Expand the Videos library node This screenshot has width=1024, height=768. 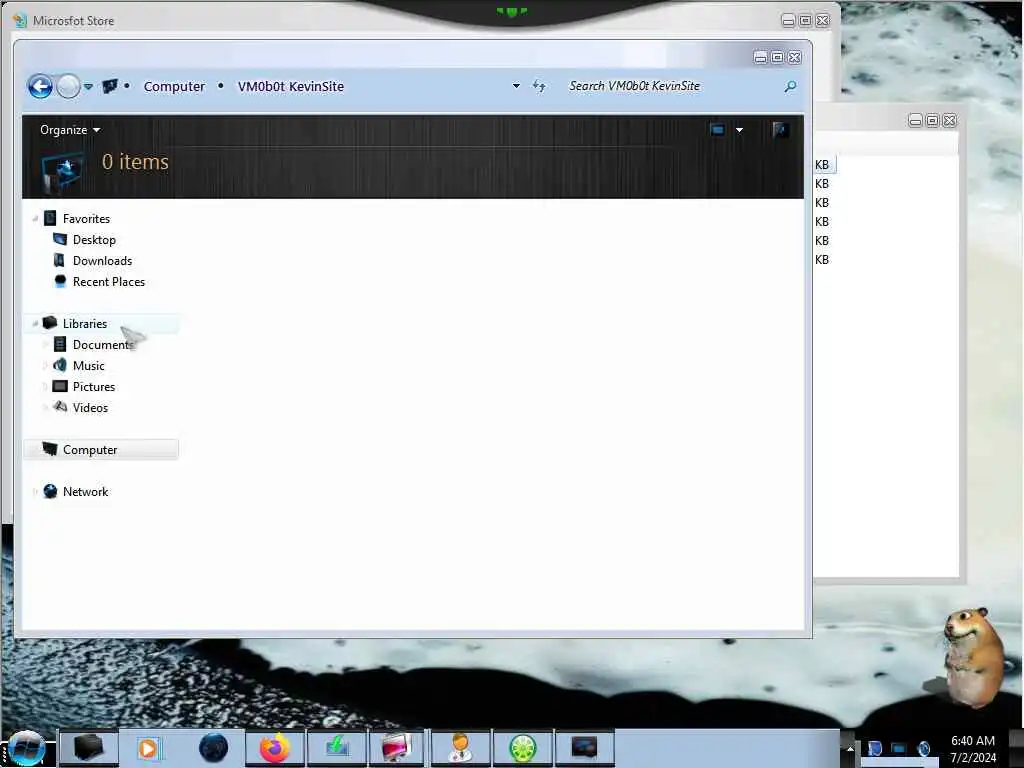click(x=44, y=407)
